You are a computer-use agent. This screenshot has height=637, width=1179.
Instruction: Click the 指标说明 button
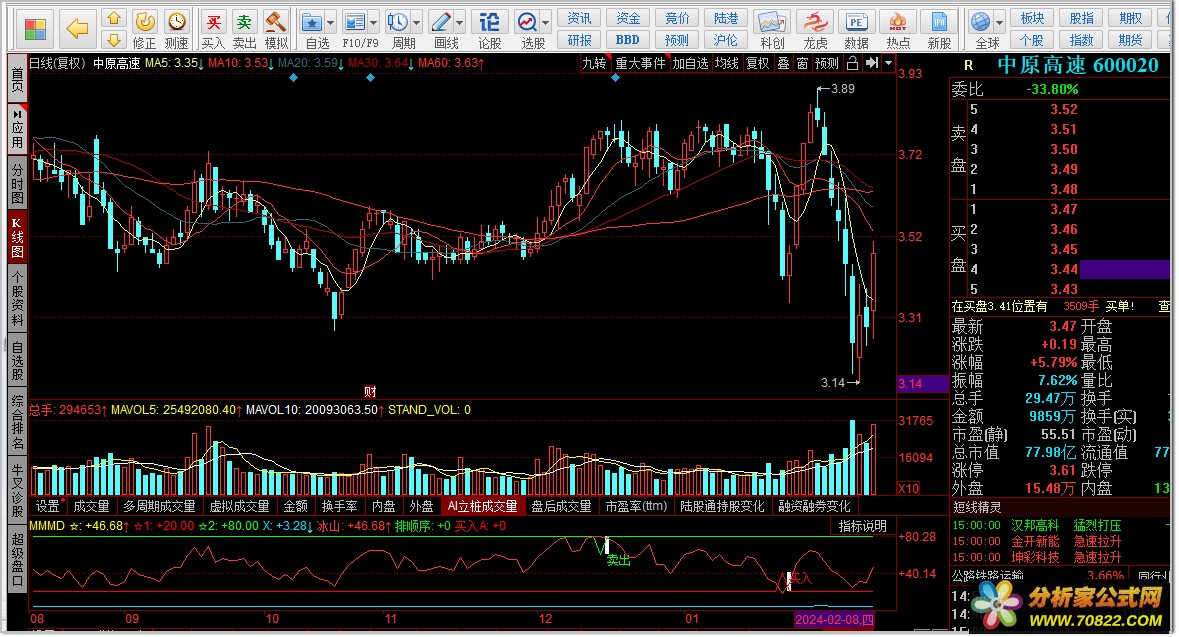click(862, 526)
